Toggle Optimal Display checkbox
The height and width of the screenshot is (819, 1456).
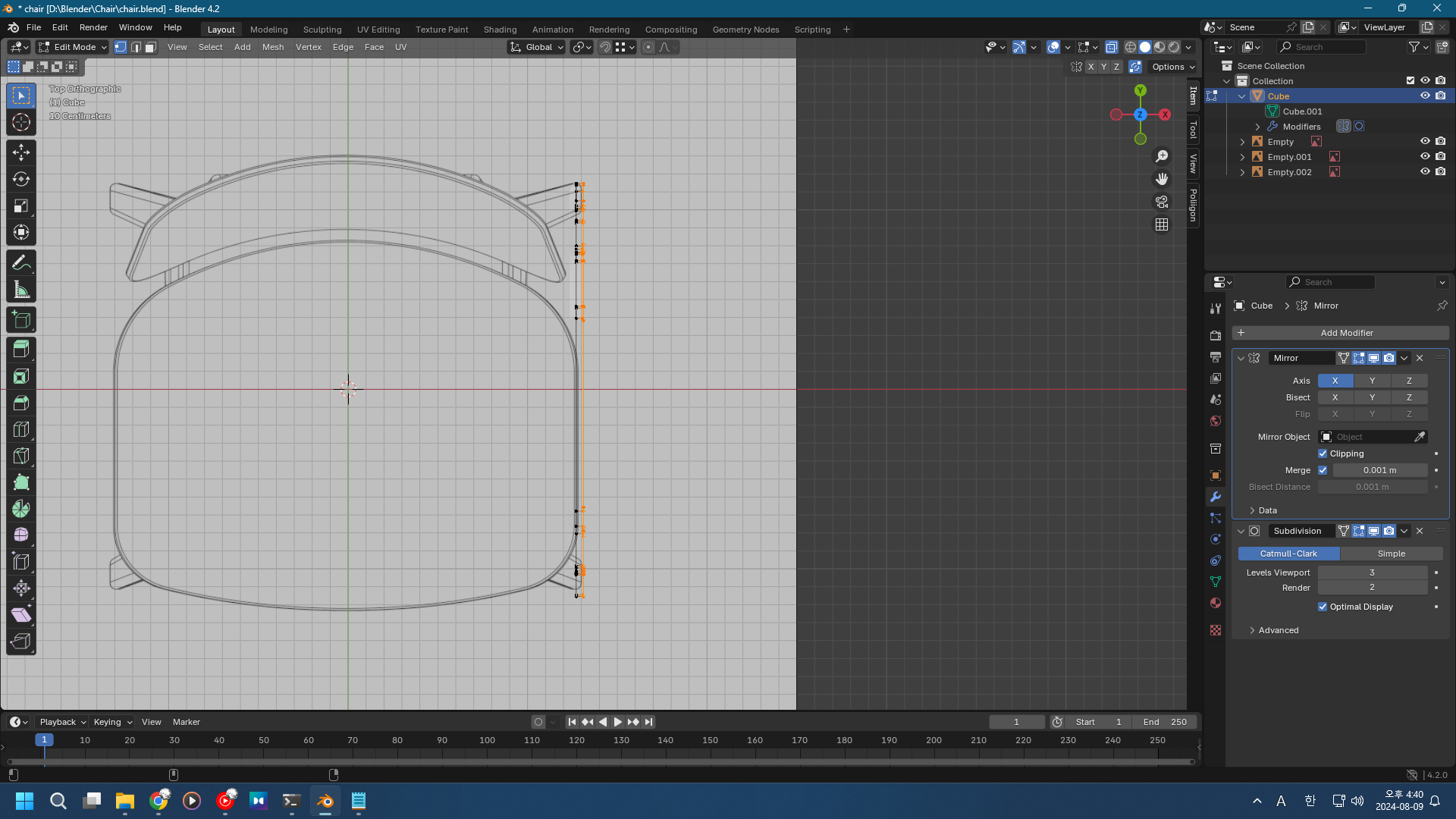click(1323, 607)
